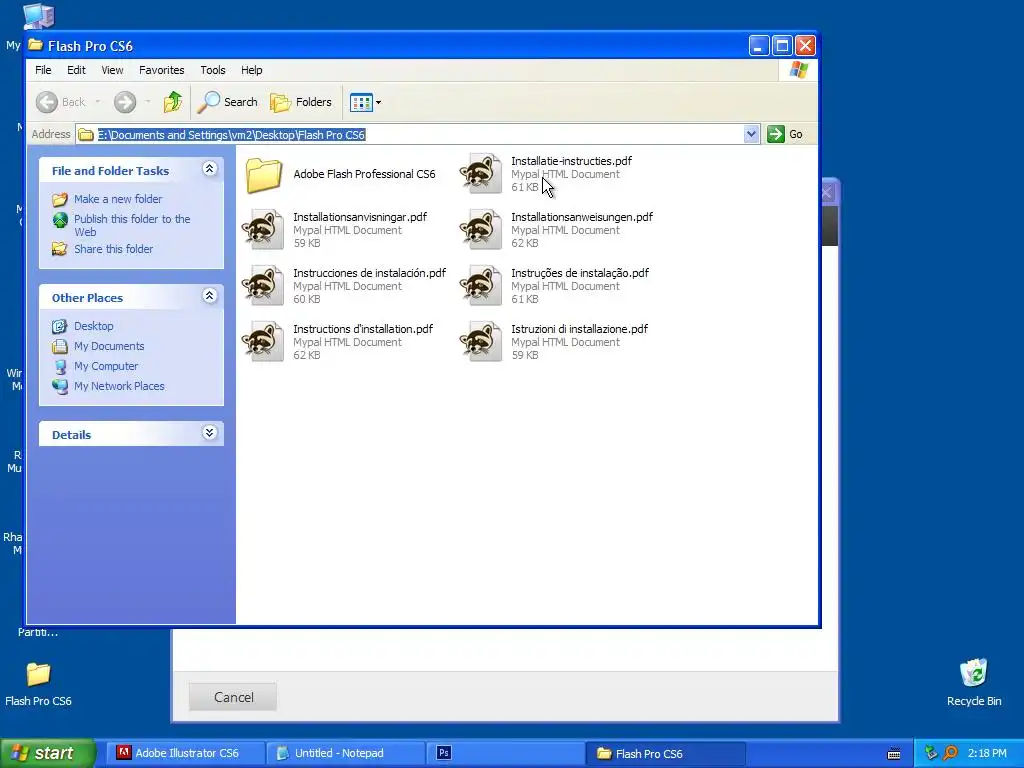Click the Istruzioni di installazione.pdf file name

click(x=579, y=329)
